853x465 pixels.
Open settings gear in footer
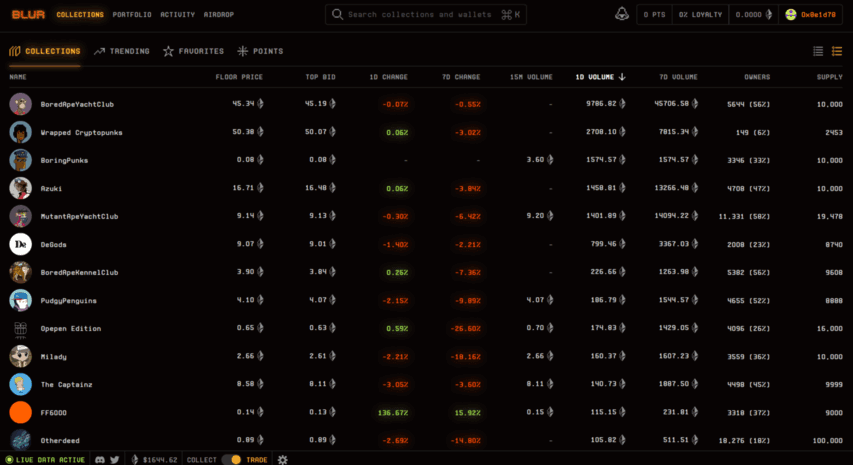coord(282,460)
